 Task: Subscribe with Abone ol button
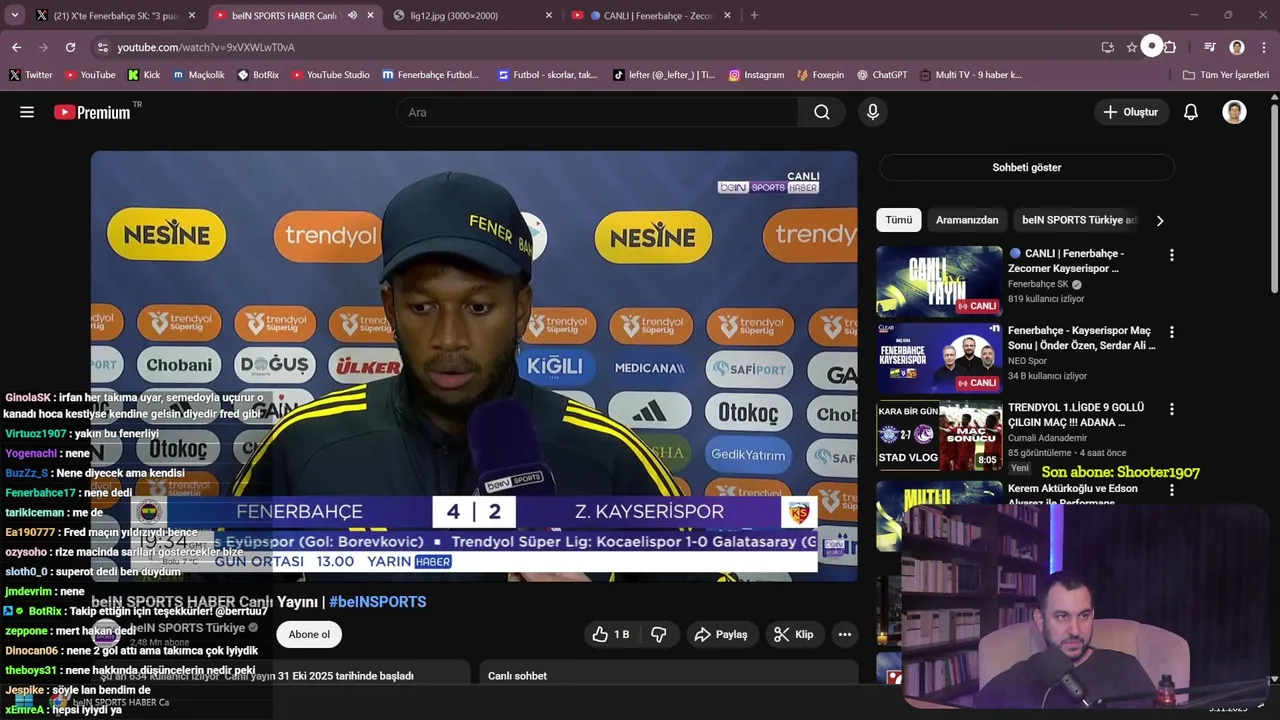coord(309,634)
